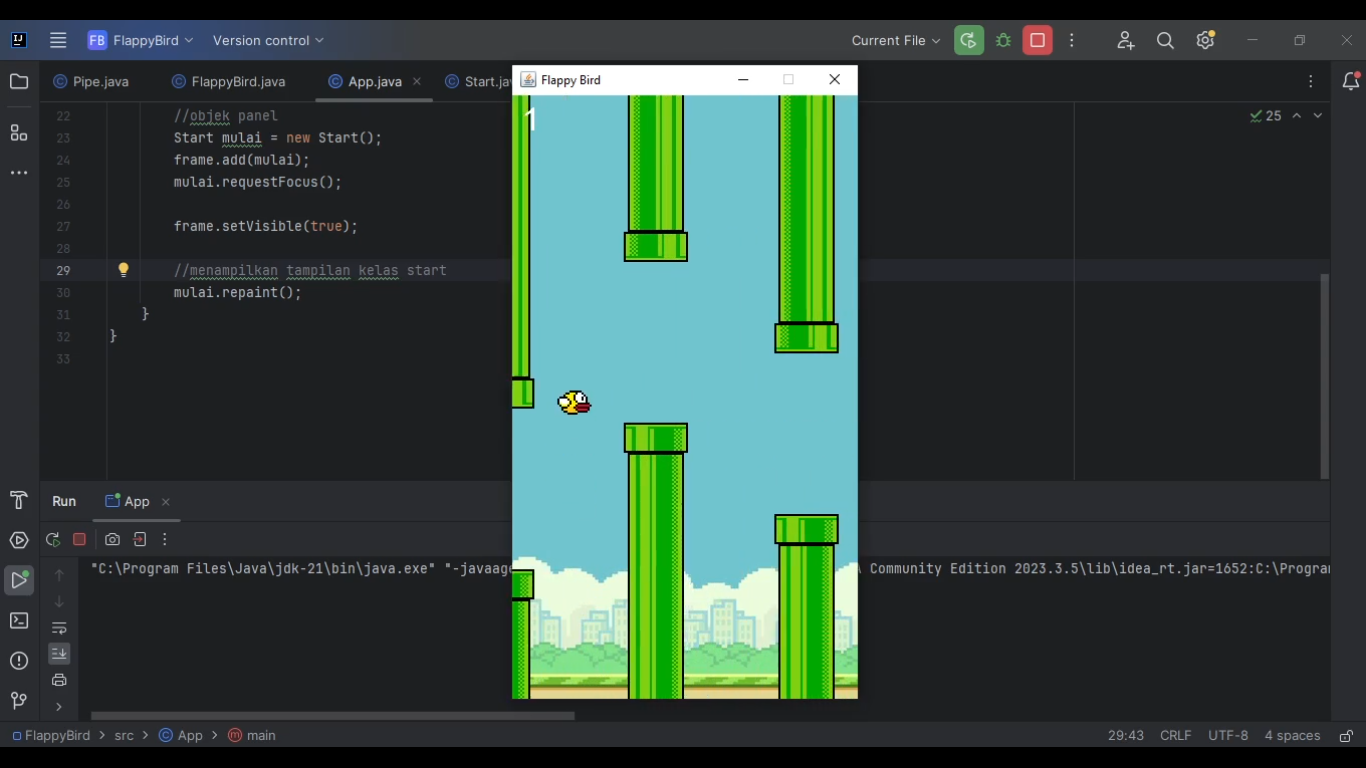
Task: Open the Services tool window icon
Action: tap(19, 541)
